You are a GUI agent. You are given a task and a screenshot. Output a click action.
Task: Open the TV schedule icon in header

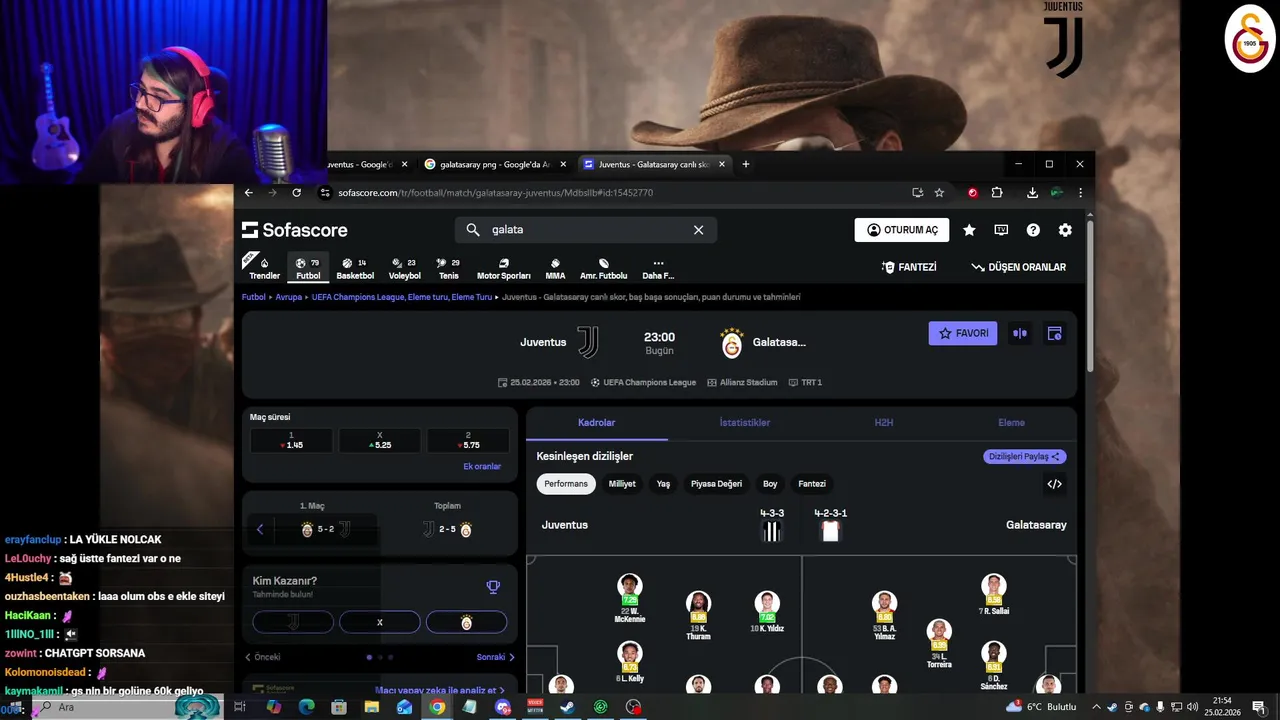1001,230
